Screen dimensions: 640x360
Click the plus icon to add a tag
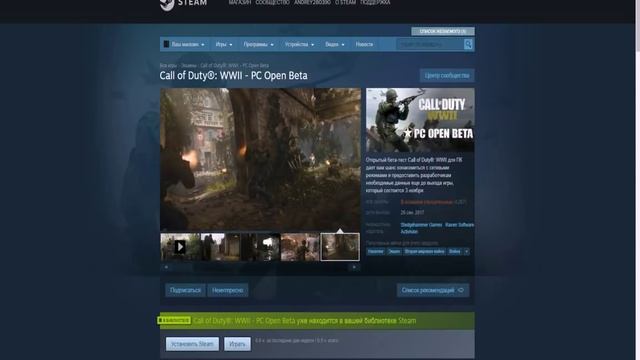[x=467, y=251]
